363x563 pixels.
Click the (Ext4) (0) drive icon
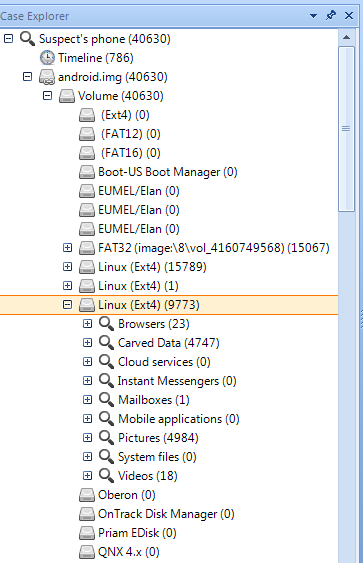pyautogui.click(x=87, y=115)
